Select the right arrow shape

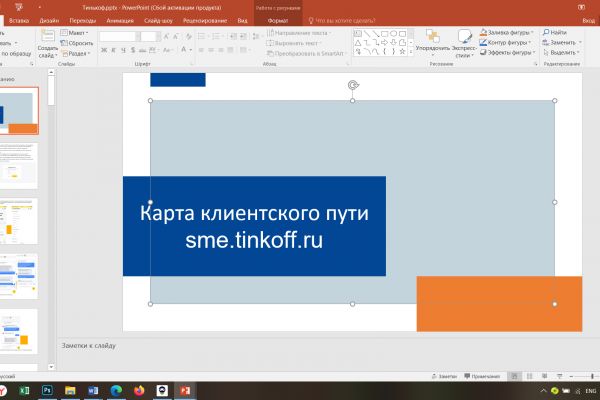(385, 42)
